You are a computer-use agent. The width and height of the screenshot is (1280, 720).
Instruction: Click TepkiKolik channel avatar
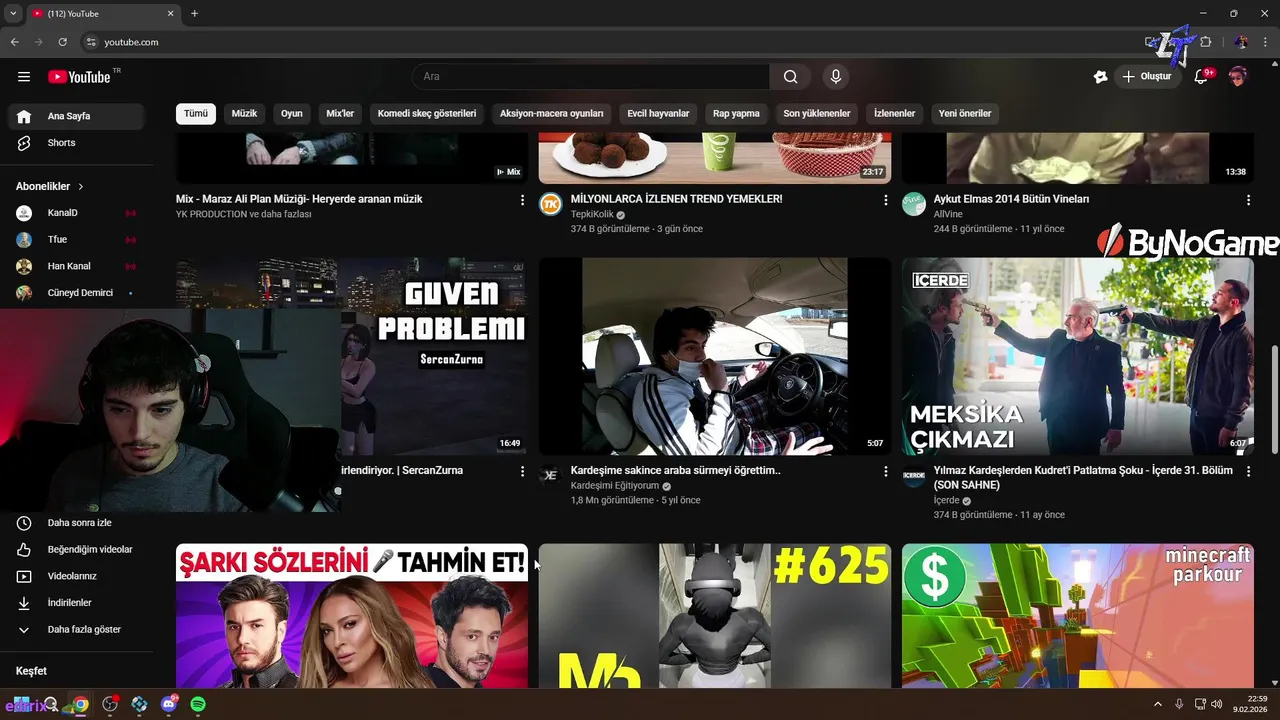click(551, 204)
